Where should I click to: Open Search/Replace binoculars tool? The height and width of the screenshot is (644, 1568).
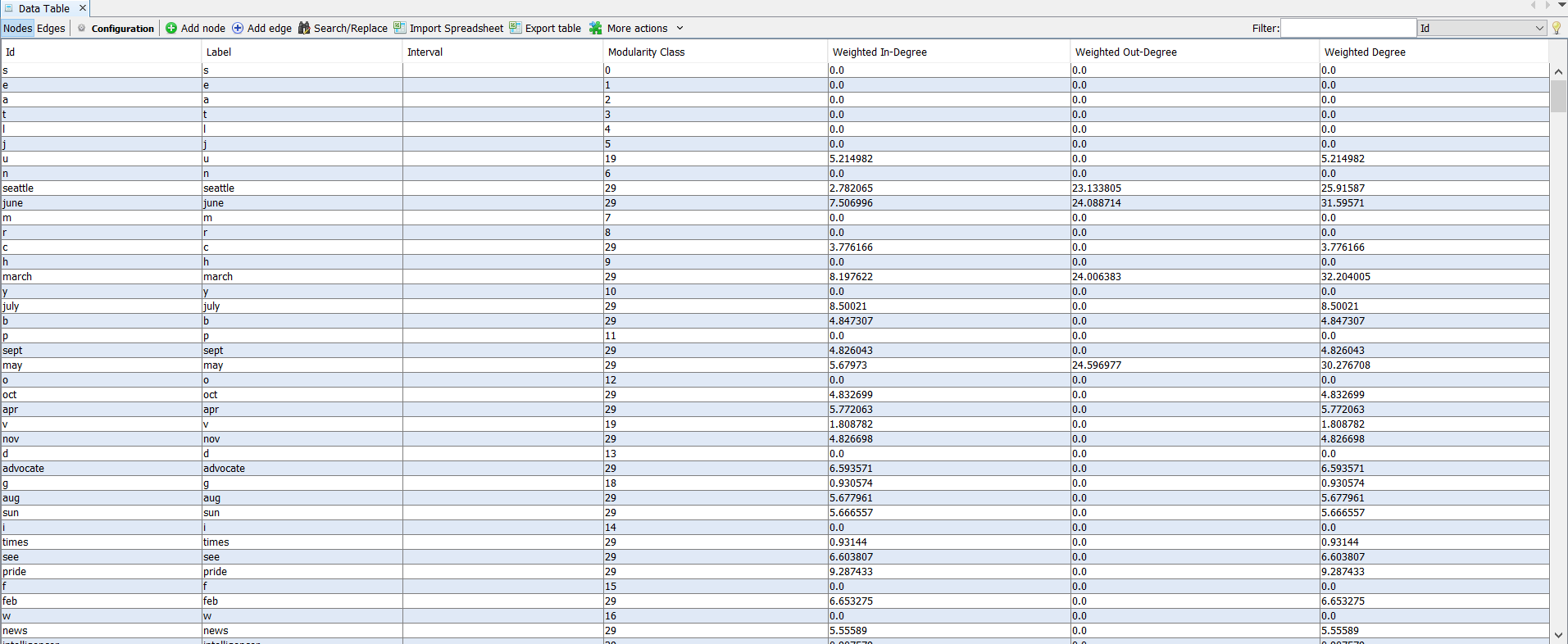click(x=304, y=28)
